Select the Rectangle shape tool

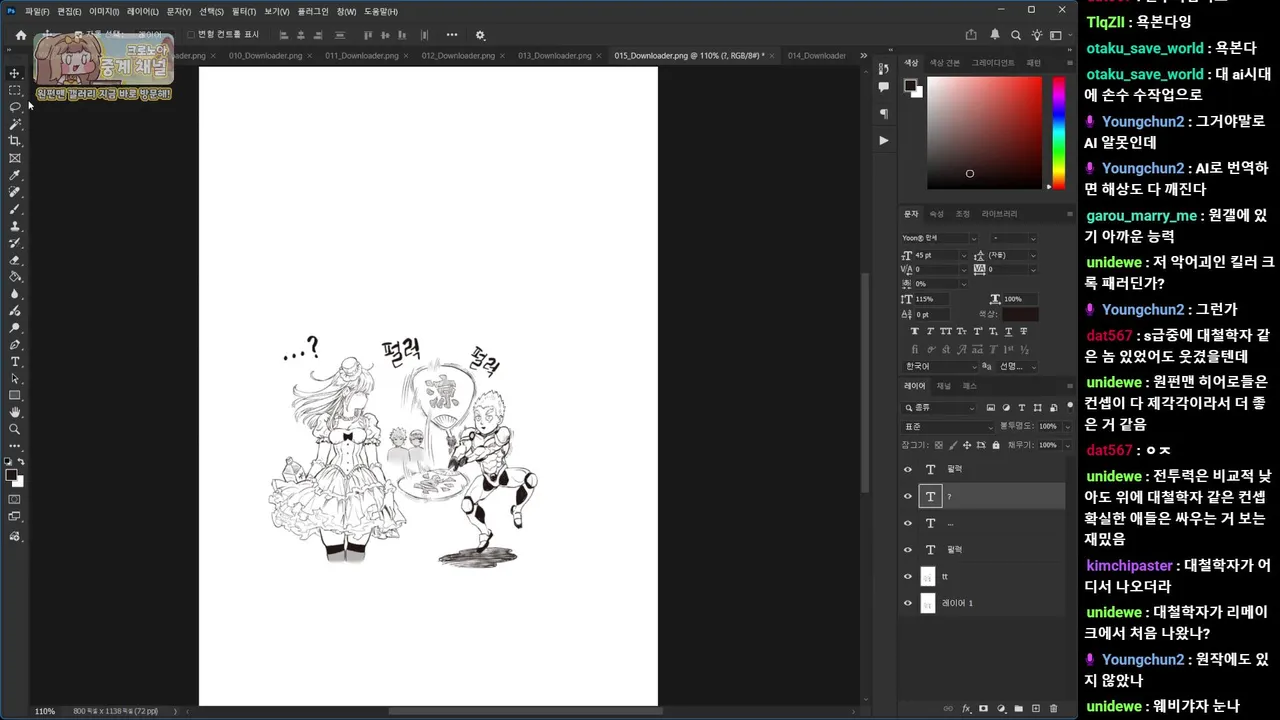click(x=14, y=395)
